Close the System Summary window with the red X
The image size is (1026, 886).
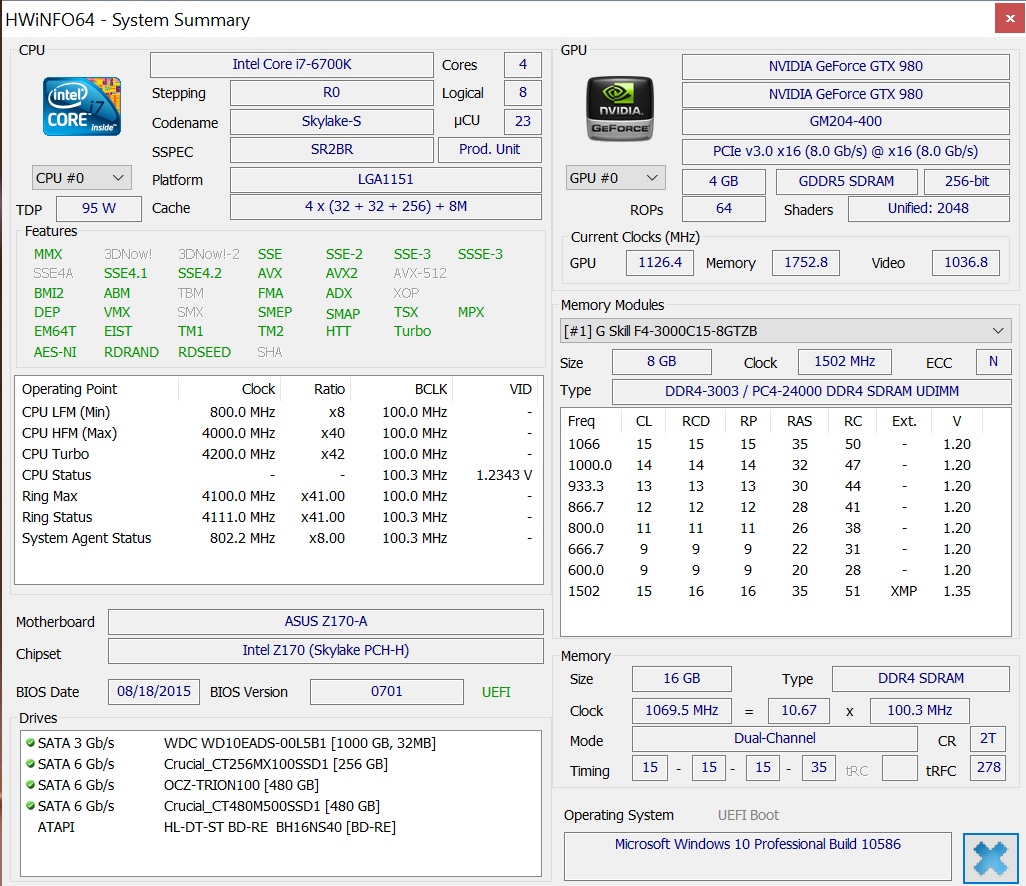(x=1010, y=18)
